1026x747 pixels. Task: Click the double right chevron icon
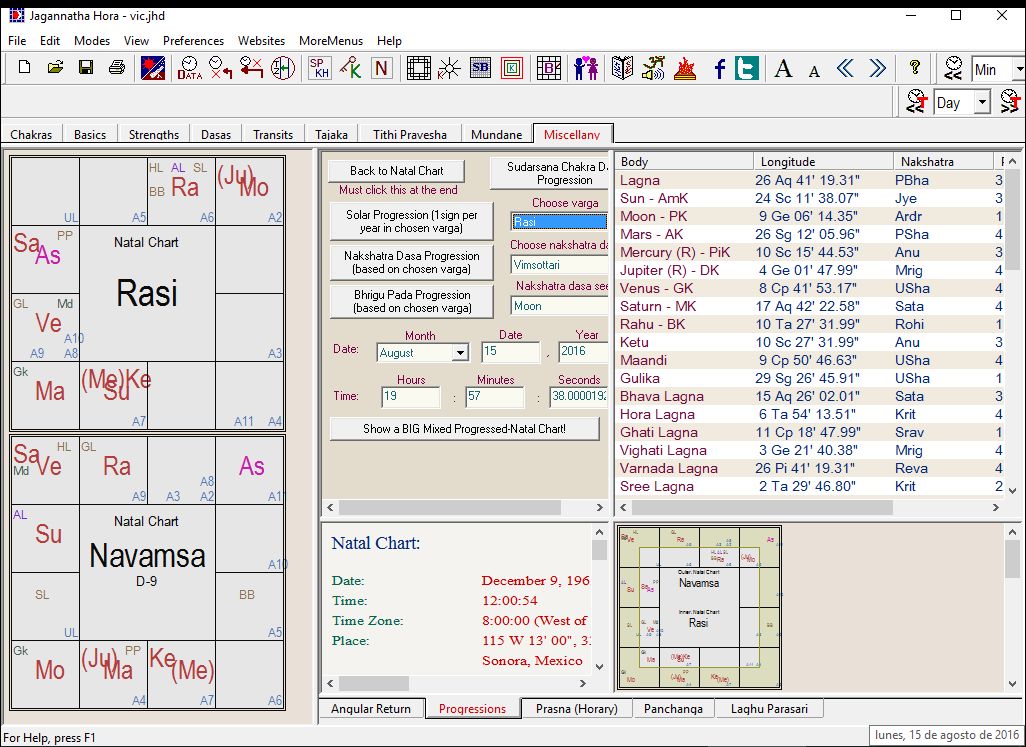click(x=877, y=67)
